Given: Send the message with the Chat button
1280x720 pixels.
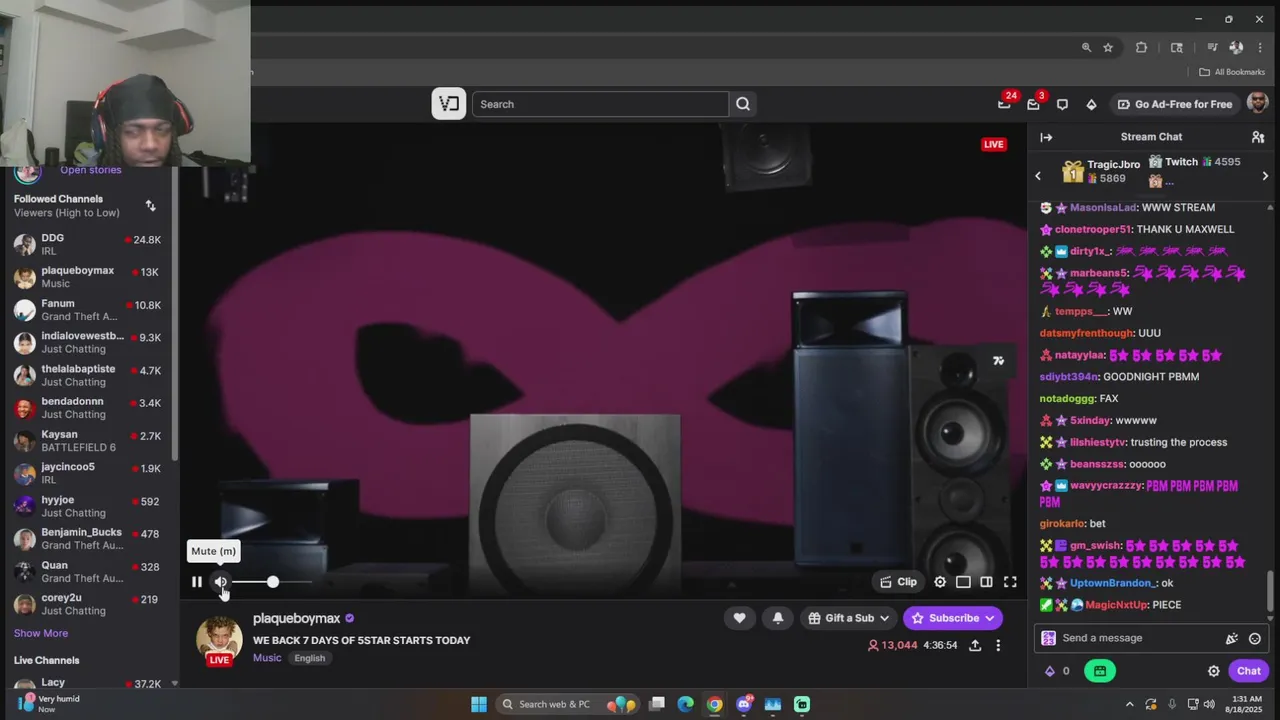Looking at the screenshot, I should tap(1248, 671).
